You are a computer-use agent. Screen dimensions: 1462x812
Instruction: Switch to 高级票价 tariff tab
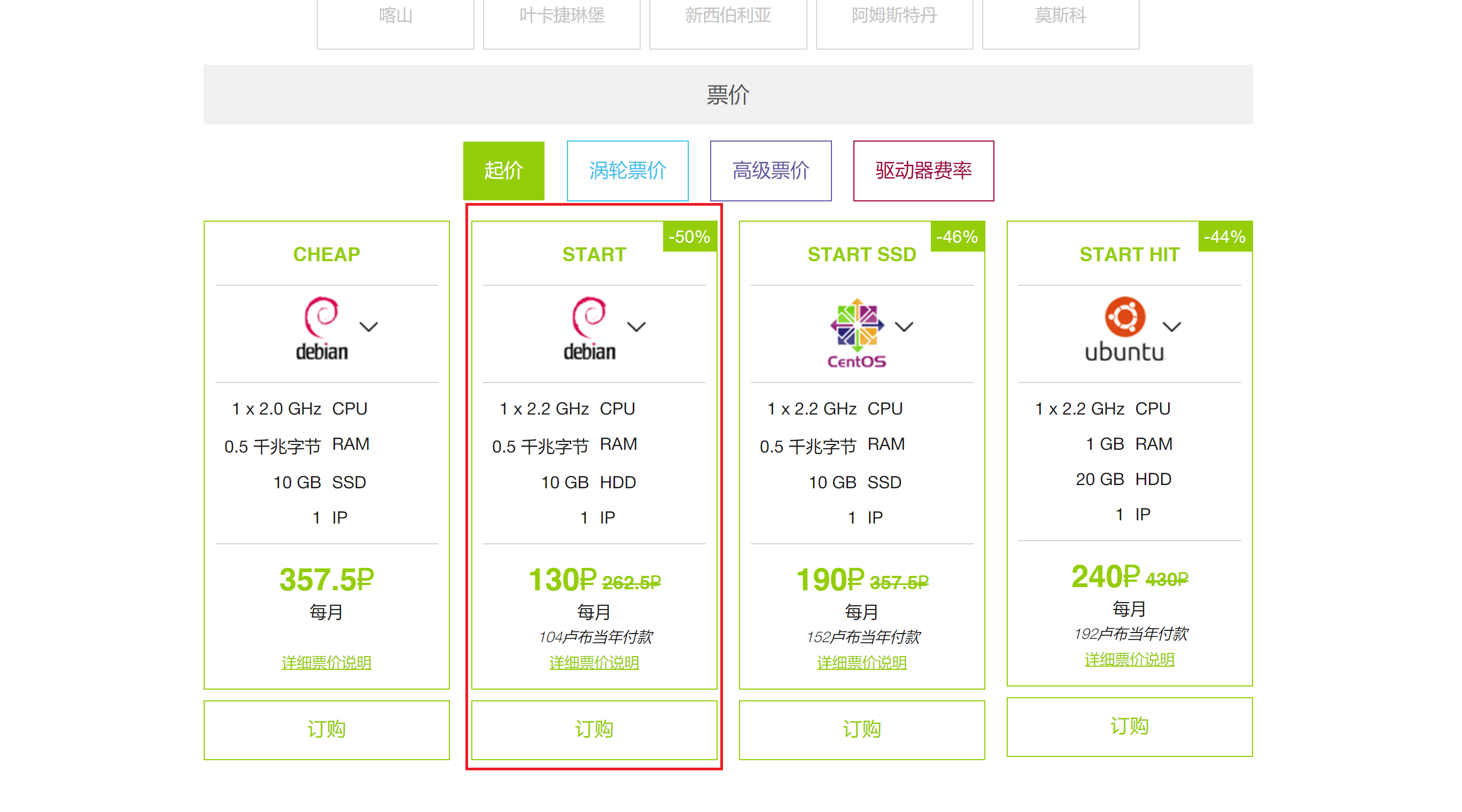tap(771, 171)
